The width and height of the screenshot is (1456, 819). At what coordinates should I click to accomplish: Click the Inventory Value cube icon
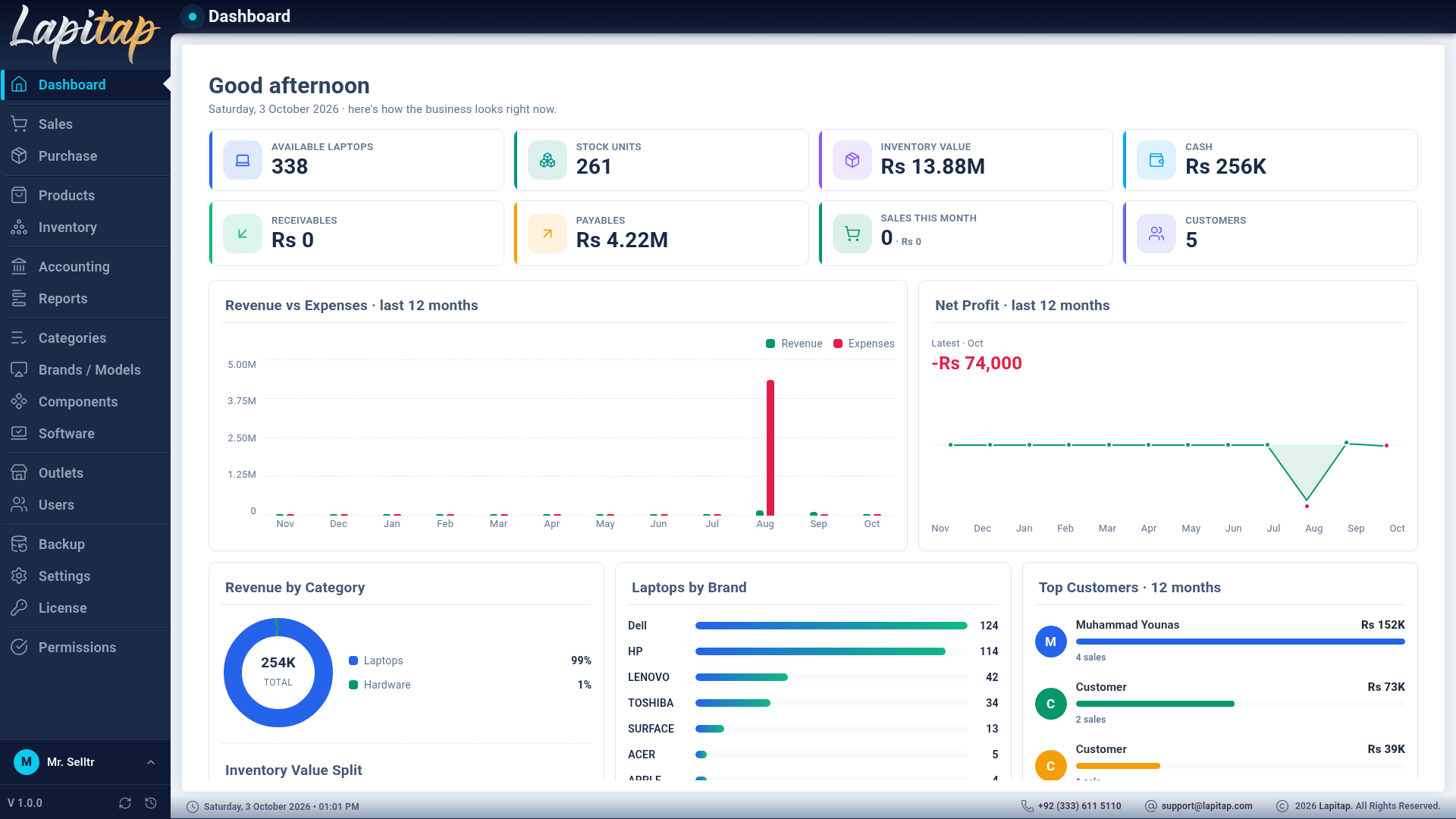tap(852, 160)
